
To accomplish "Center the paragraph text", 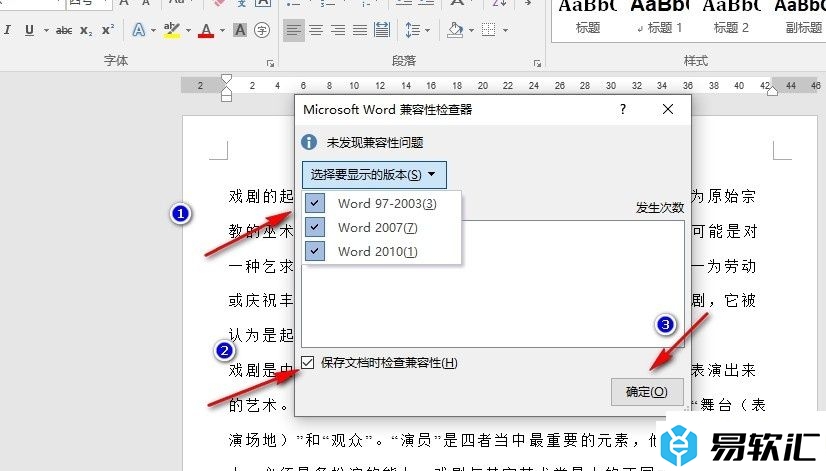I will [x=316, y=30].
